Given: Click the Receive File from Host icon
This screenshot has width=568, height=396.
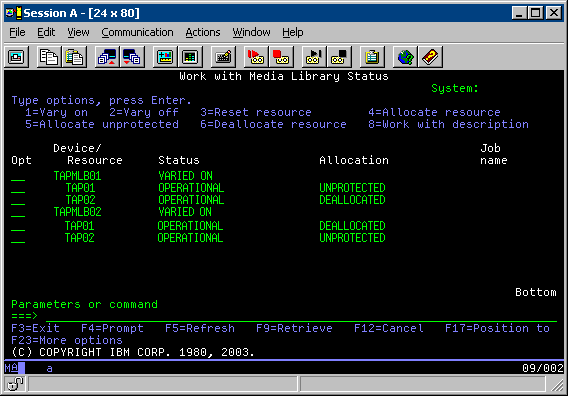Looking at the screenshot, I should pos(132,57).
